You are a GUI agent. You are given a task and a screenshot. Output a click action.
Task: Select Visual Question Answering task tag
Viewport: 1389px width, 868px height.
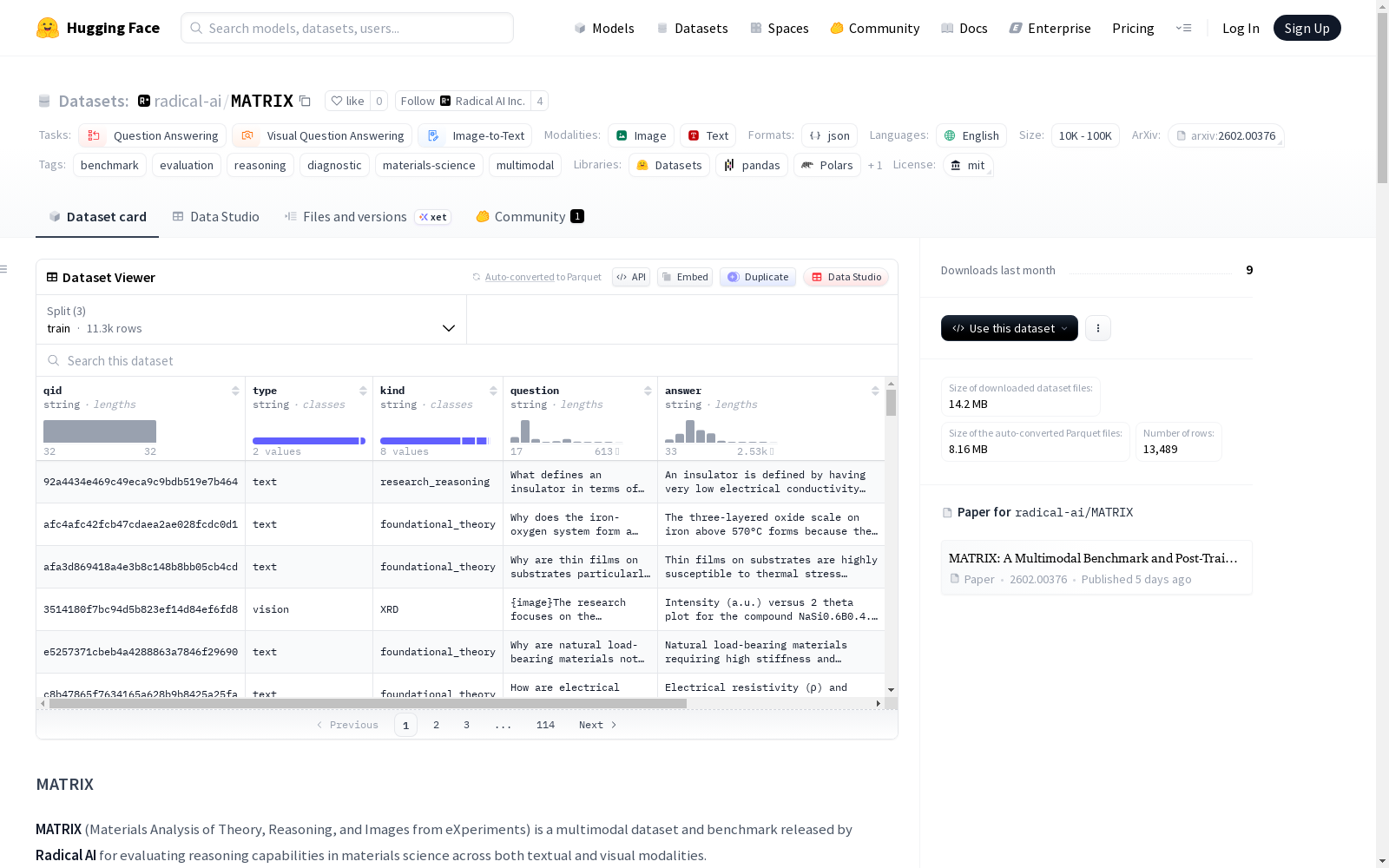tap(322, 135)
